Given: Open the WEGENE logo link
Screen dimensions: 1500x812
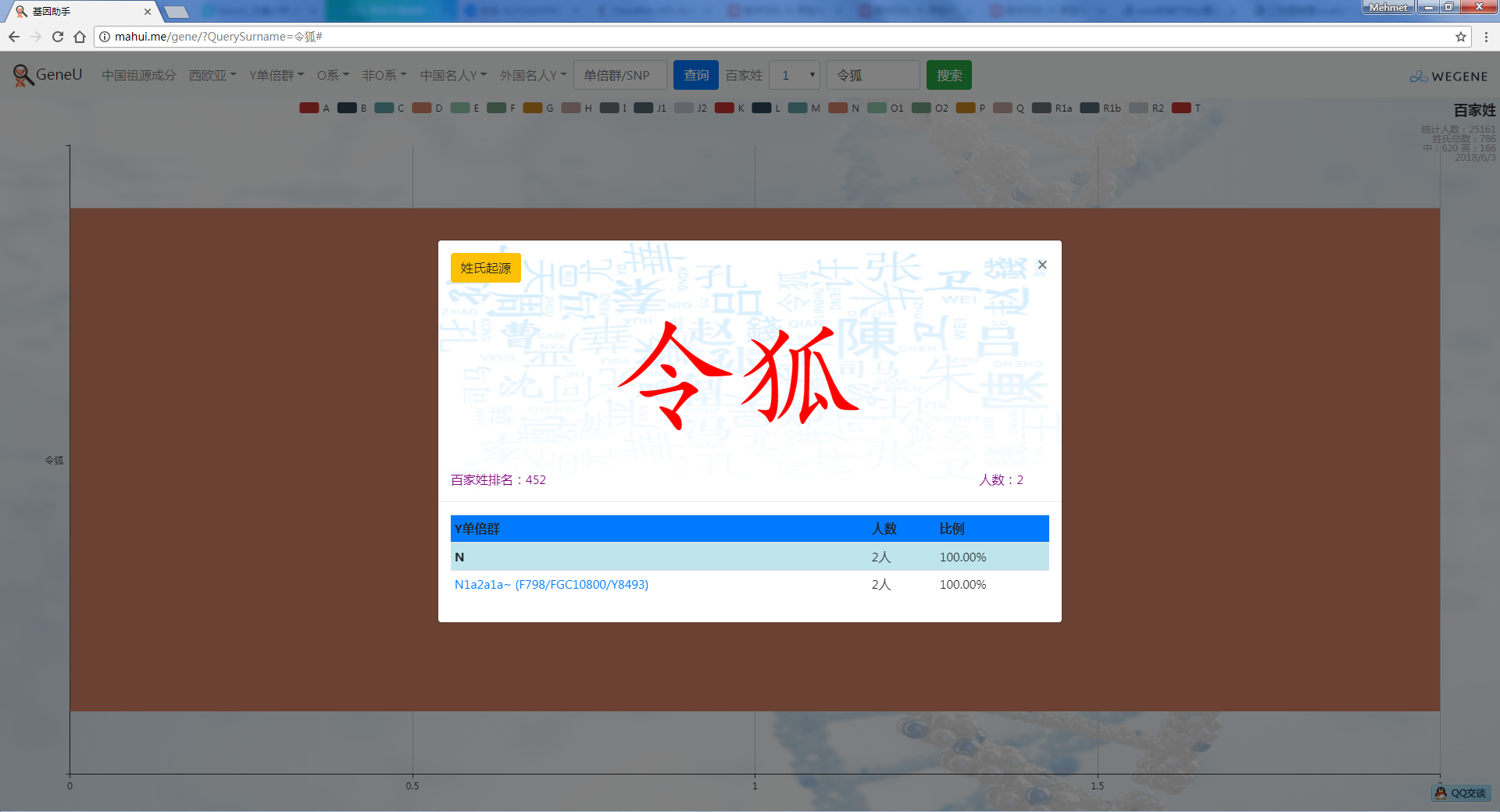Looking at the screenshot, I should [x=1448, y=77].
